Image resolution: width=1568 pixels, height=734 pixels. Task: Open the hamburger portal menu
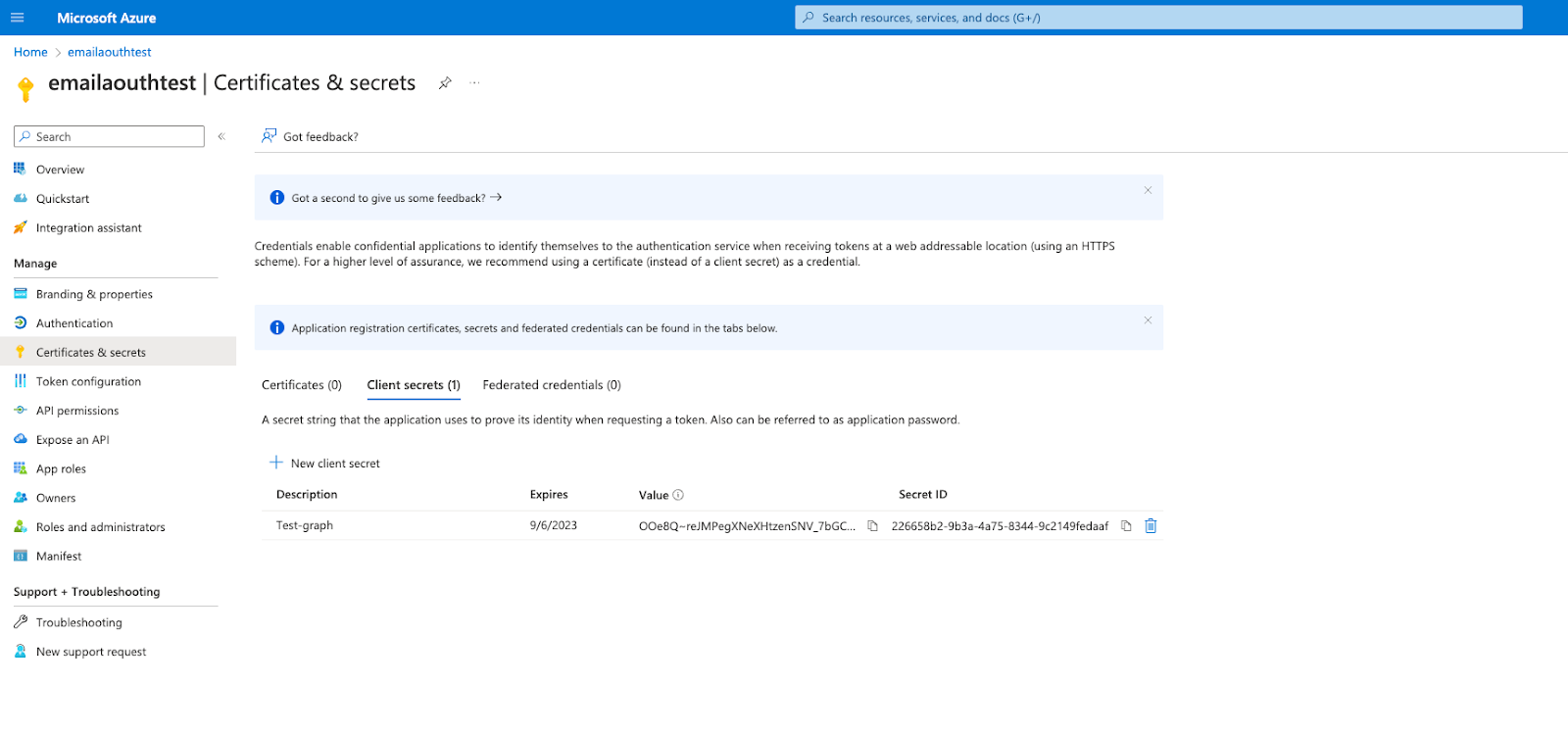point(17,18)
